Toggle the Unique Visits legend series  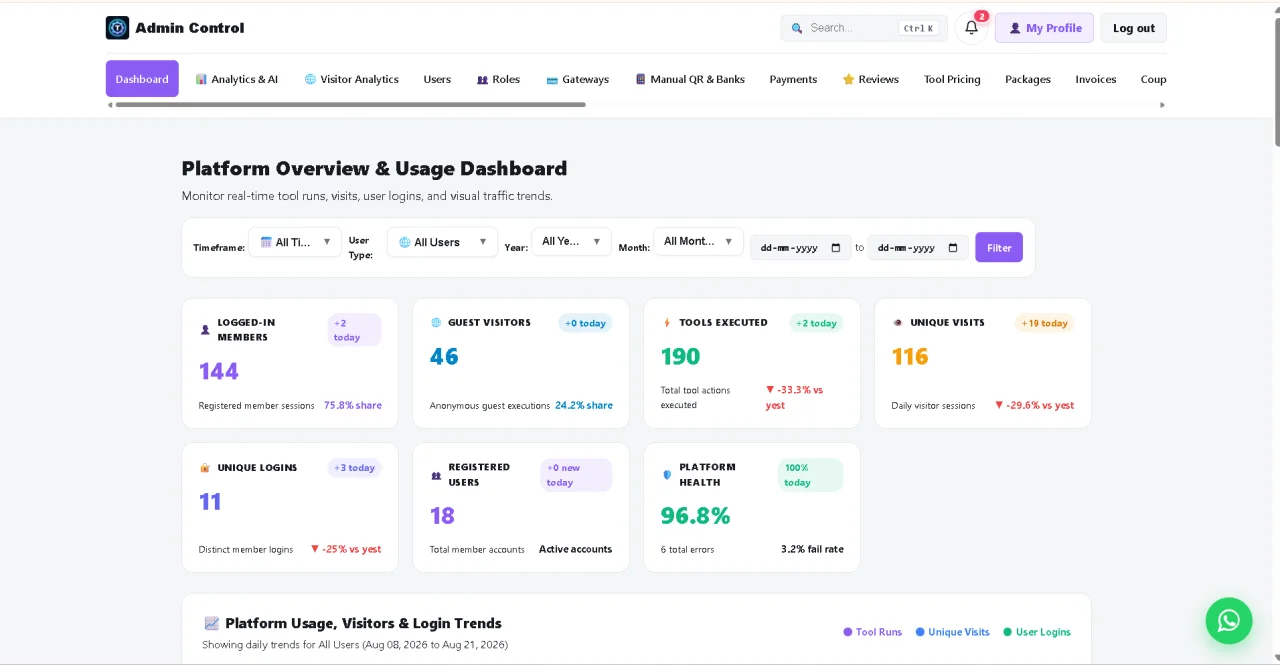coord(953,632)
